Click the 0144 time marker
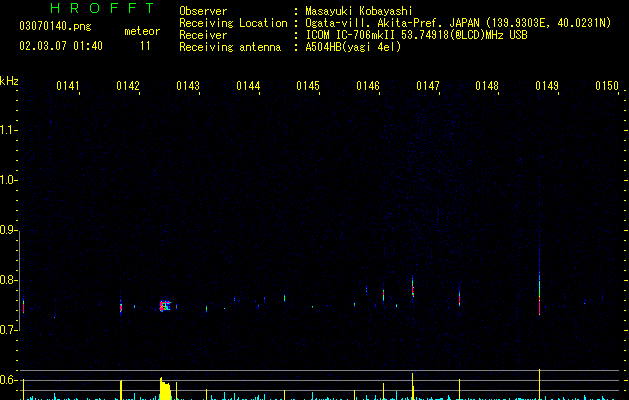The width and height of the screenshot is (629, 400). [x=248, y=86]
